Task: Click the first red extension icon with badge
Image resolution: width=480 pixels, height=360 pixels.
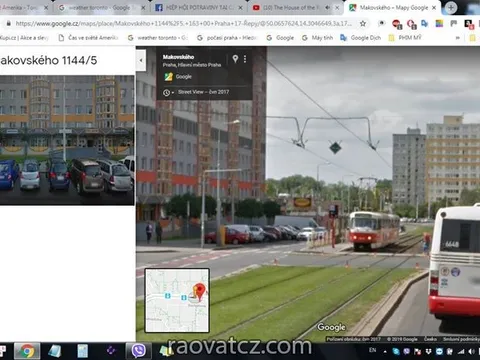Action: [x=397, y=24]
